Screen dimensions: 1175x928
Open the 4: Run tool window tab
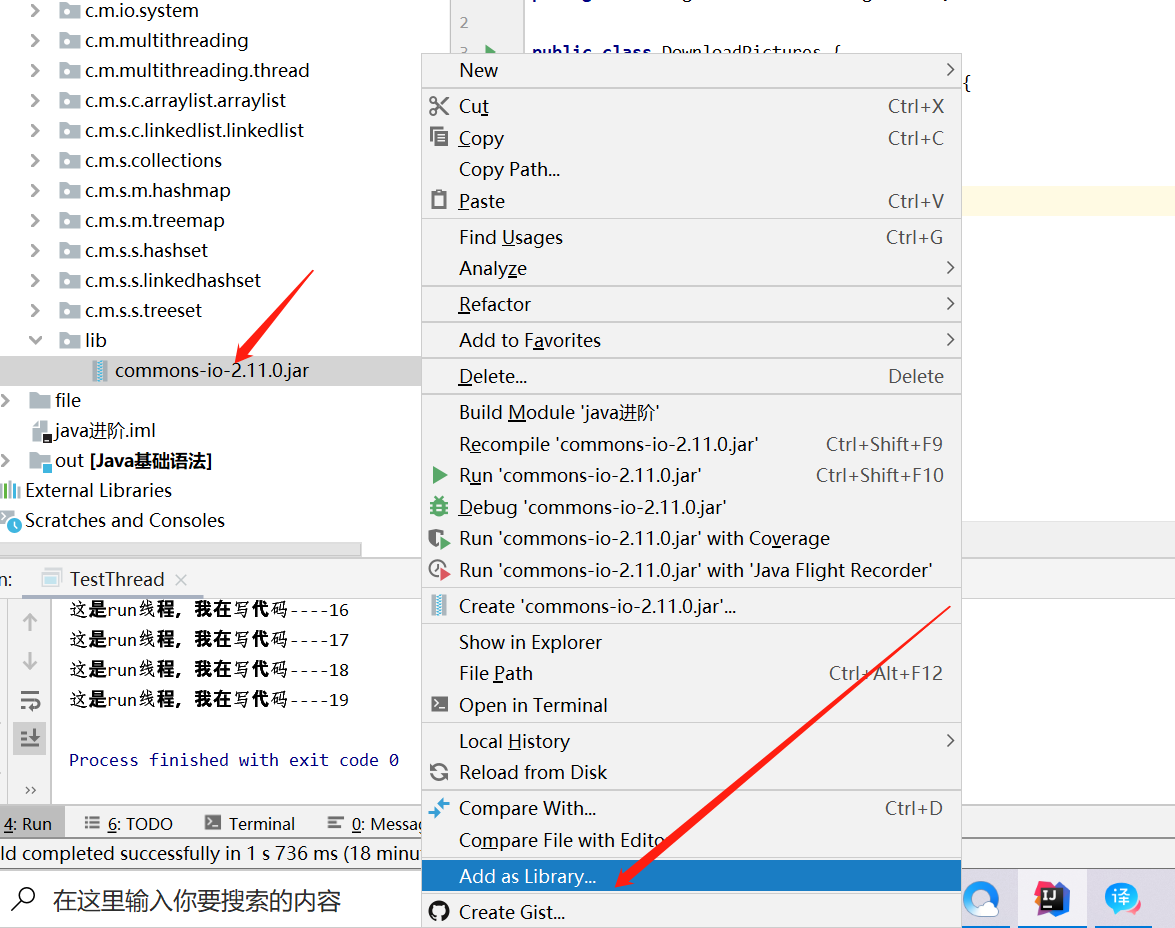coord(28,824)
